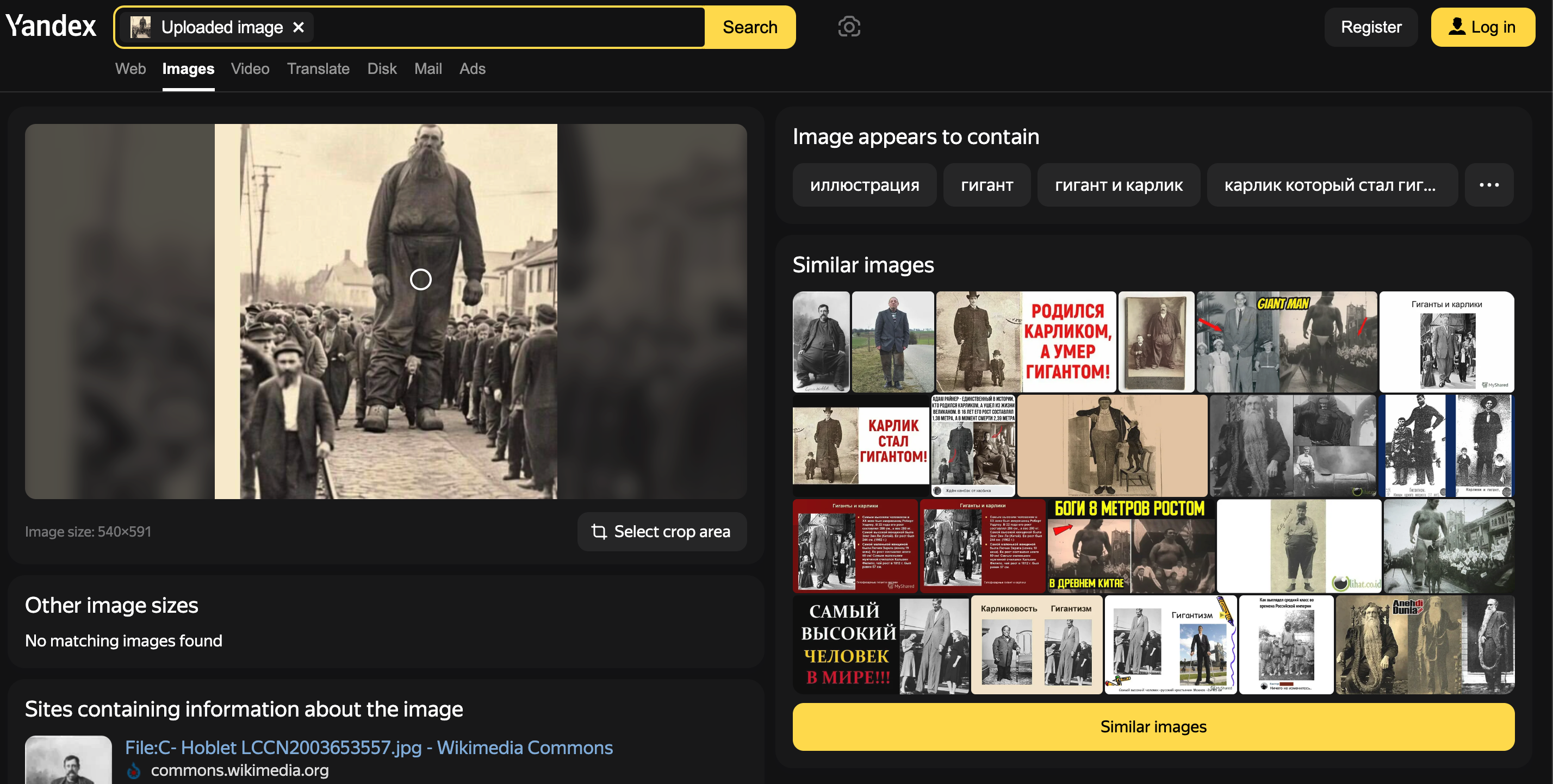Select the 'гигант и карлик' tag
1553x784 pixels.
pyautogui.click(x=1119, y=185)
